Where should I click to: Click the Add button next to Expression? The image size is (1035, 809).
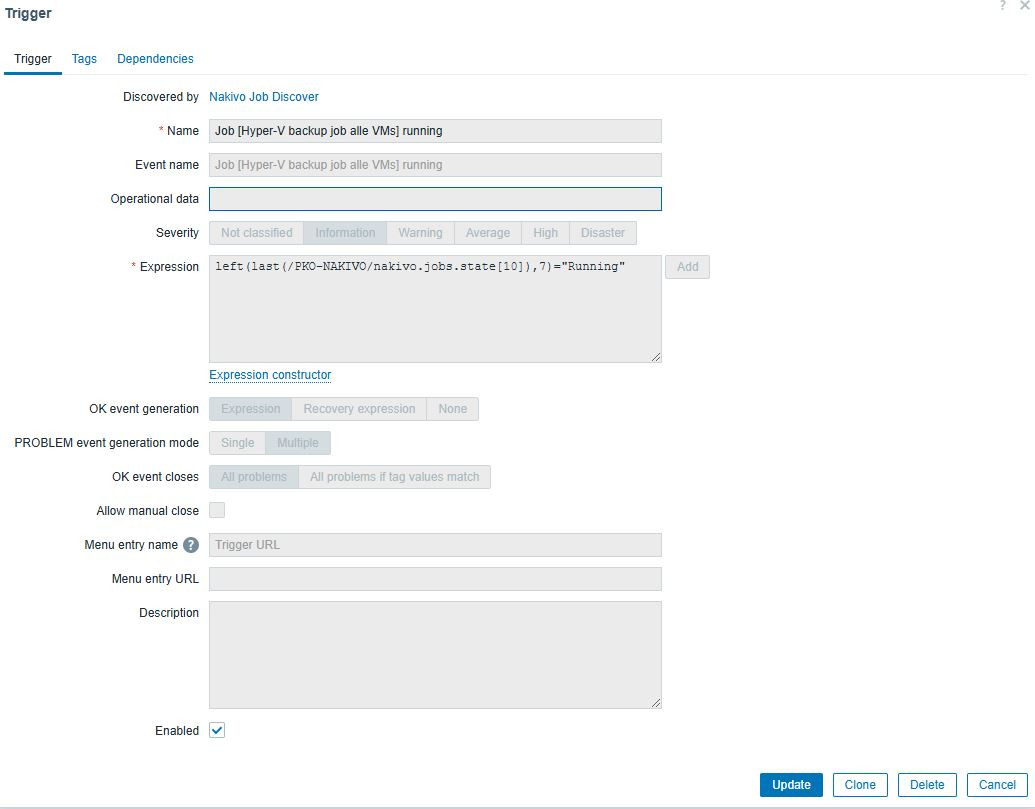coord(687,267)
